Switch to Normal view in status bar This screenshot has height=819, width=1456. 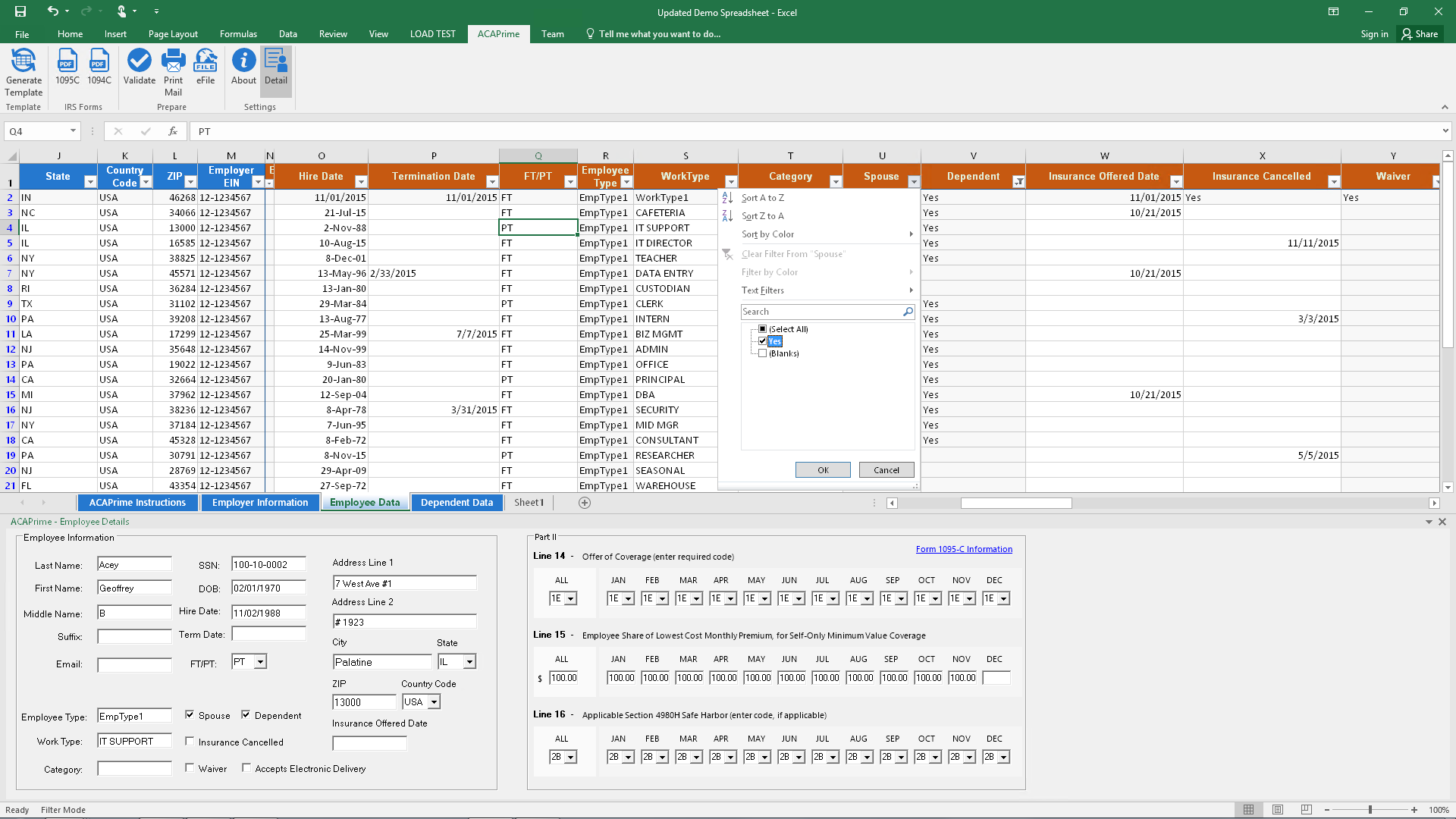1248,810
